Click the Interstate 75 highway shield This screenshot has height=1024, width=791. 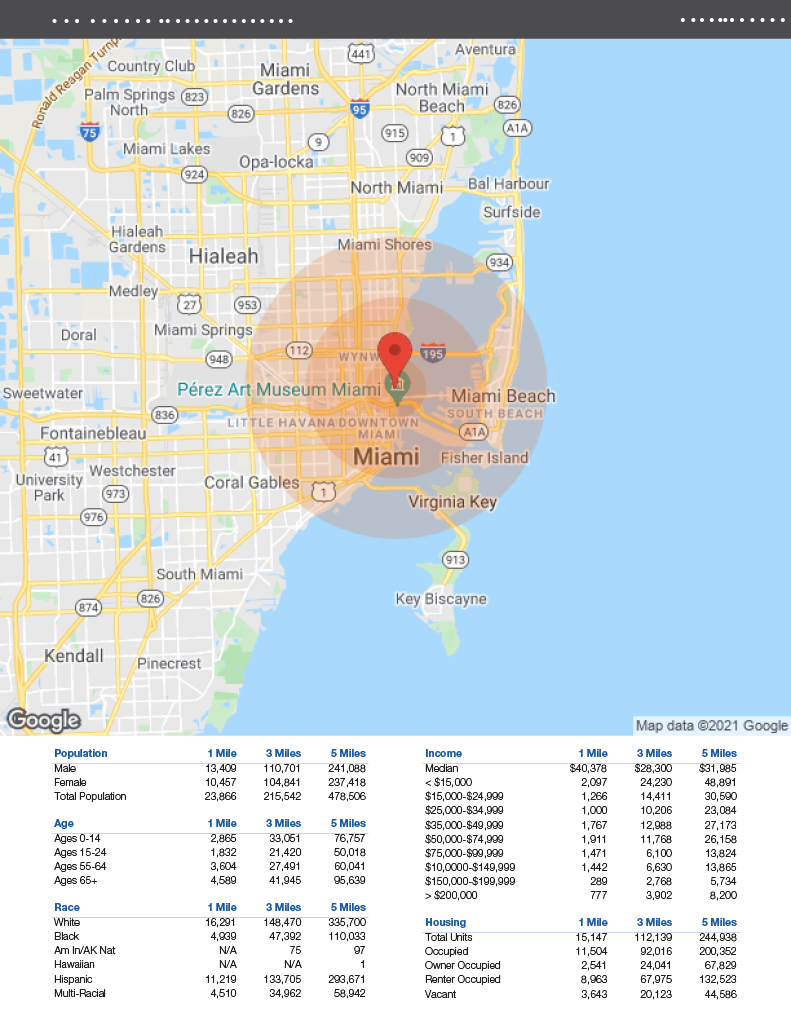pos(90,131)
